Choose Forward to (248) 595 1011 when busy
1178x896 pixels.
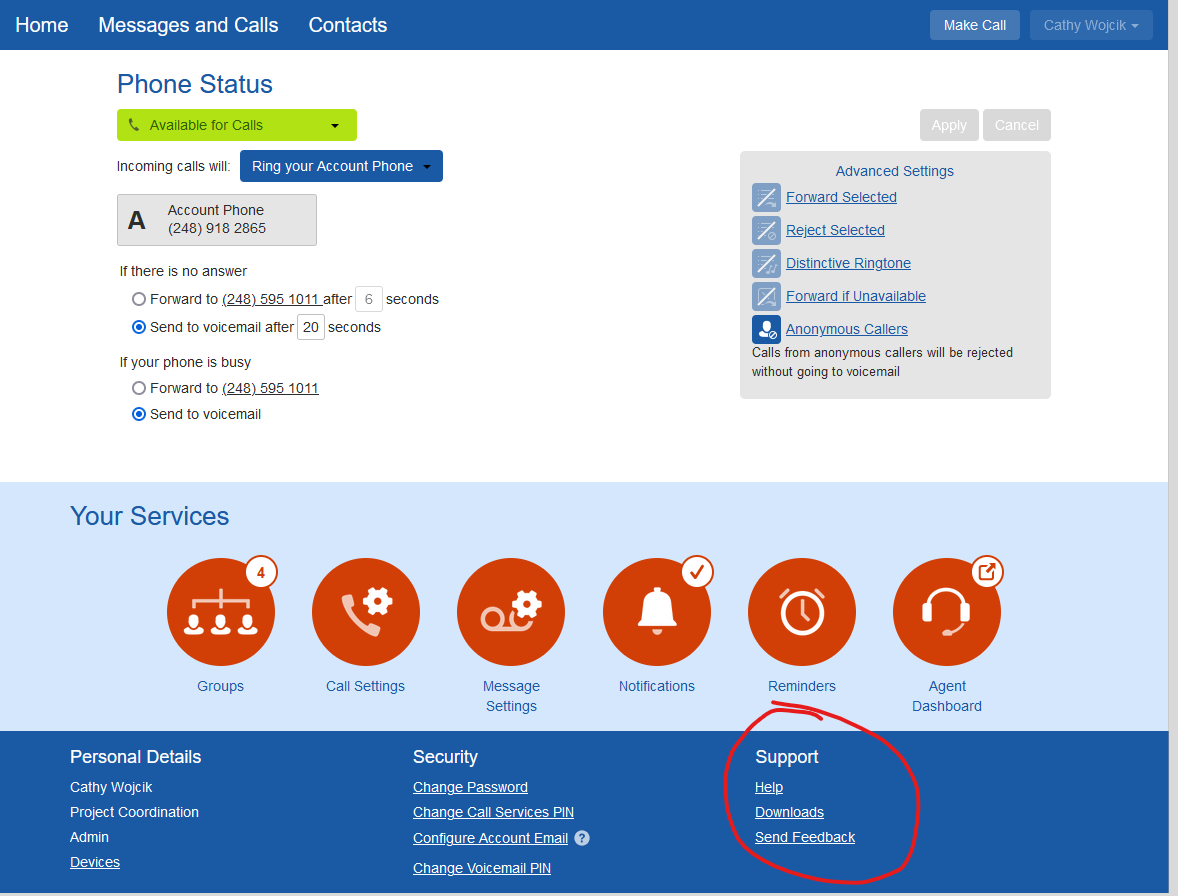click(138, 388)
